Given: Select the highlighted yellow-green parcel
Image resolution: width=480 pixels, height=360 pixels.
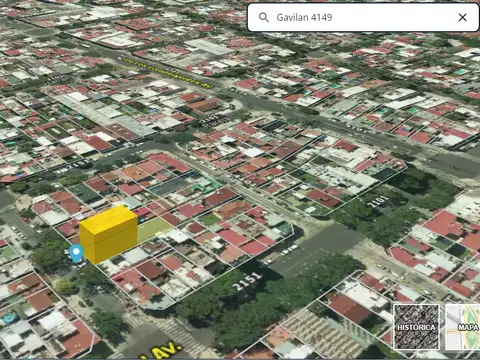Looking at the screenshot, I should click(153, 229).
